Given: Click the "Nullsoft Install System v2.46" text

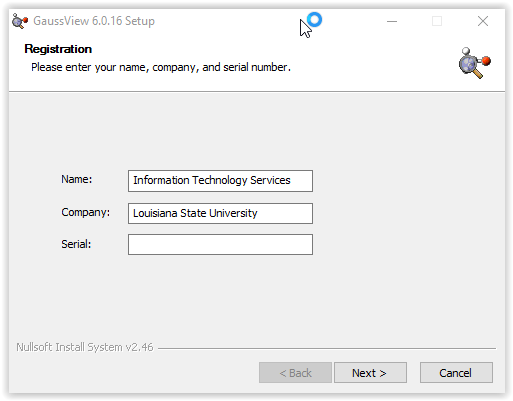Looking at the screenshot, I should (x=85, y=347).
